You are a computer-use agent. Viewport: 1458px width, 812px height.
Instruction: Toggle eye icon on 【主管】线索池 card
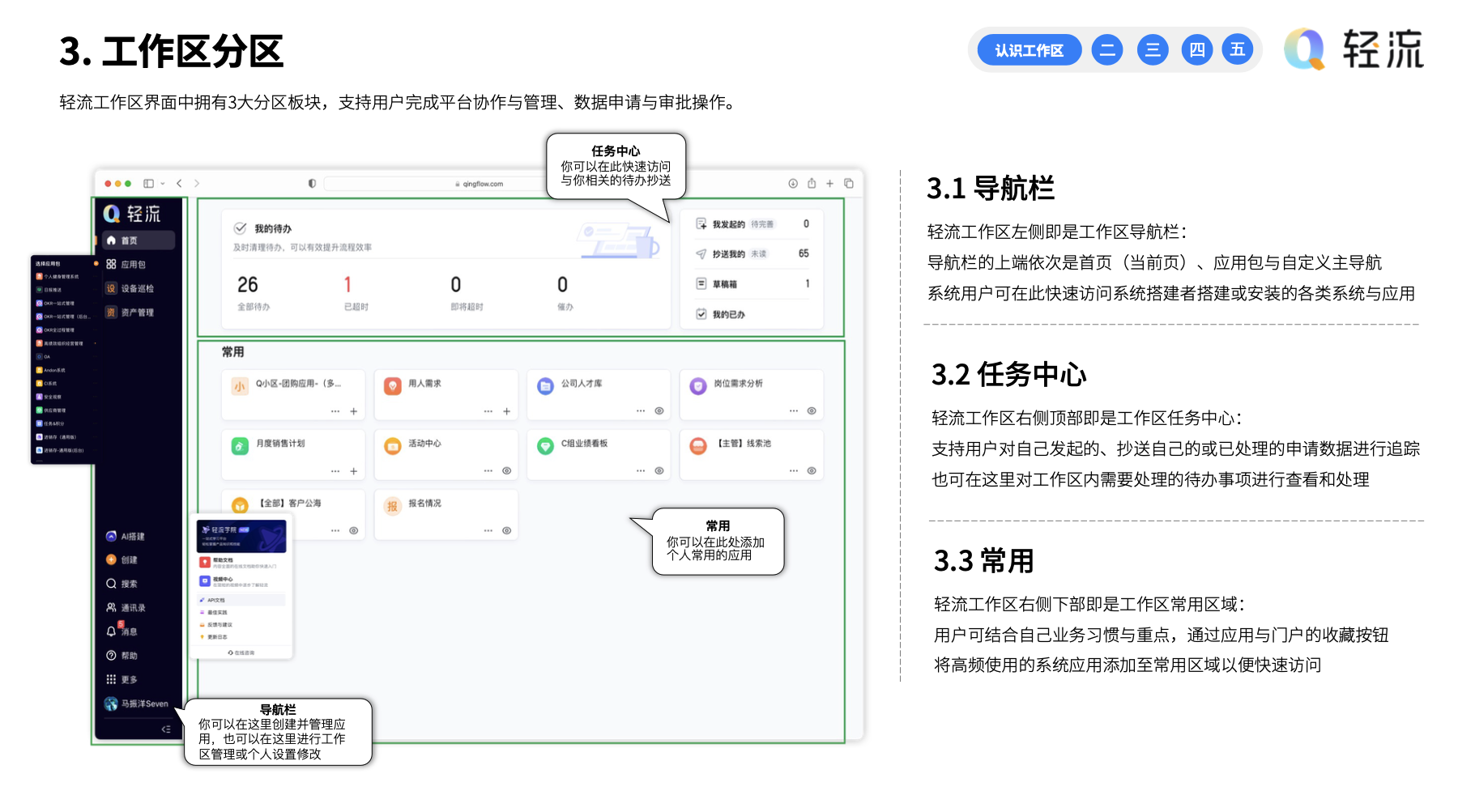(812, 471)
